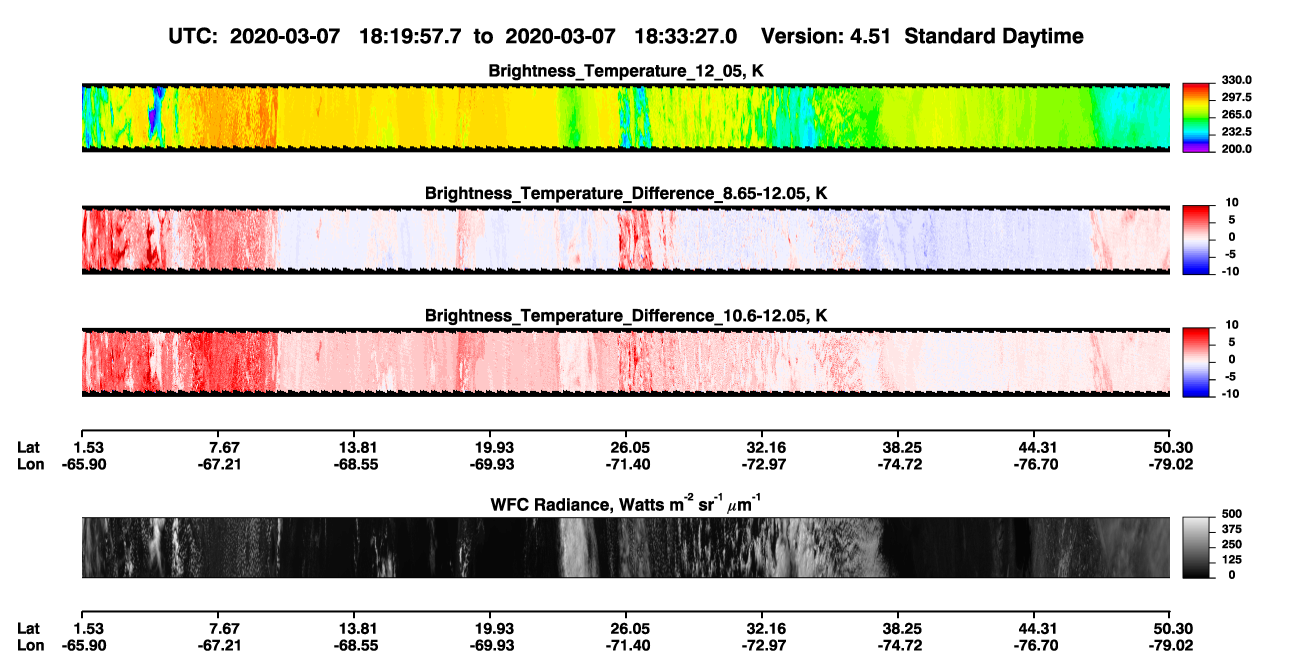Select the Brightness_Temperature_12_05 image strip

coord(625,117)
